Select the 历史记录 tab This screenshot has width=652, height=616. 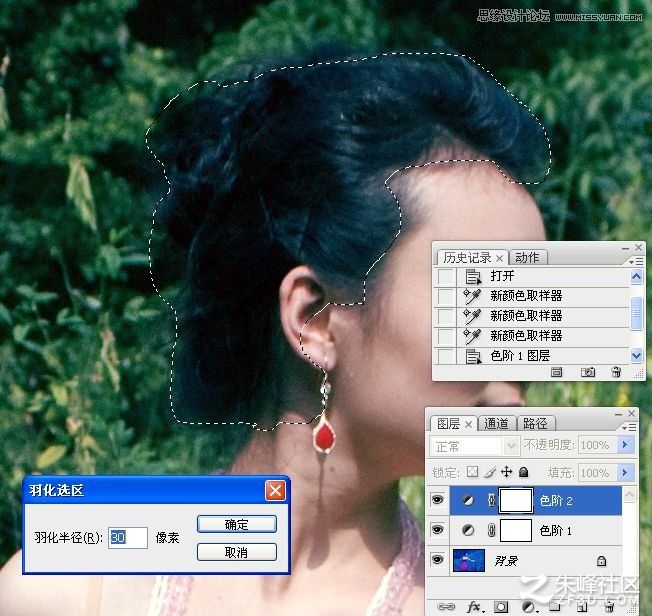point(467,257)
